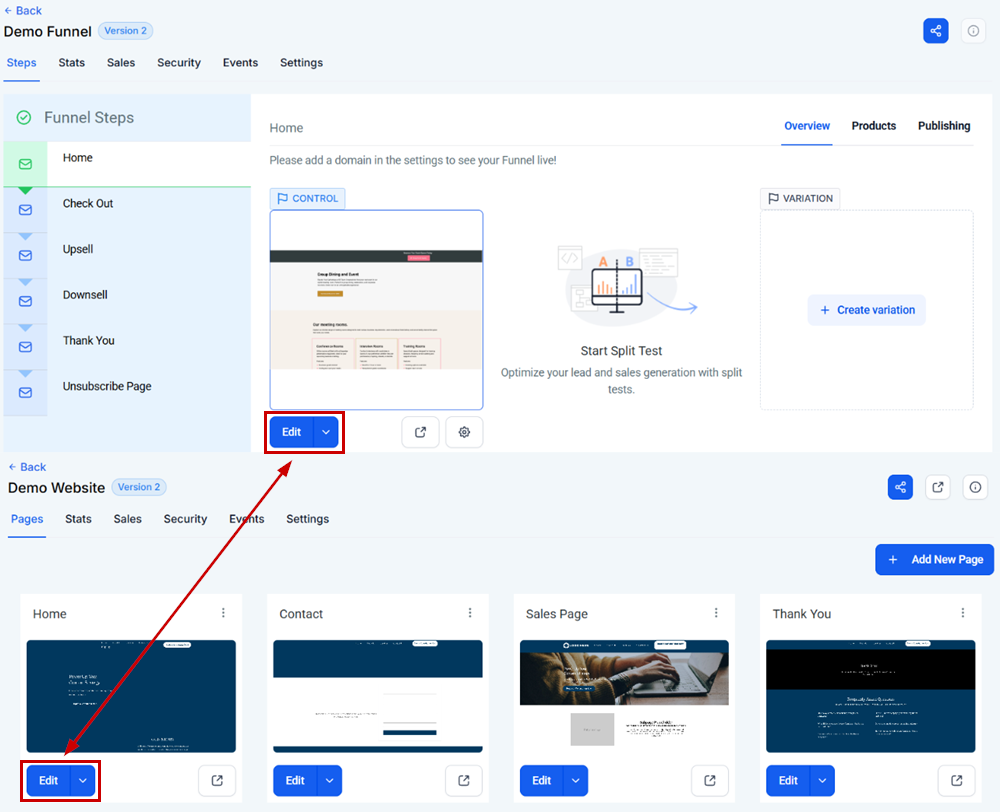
Task: Click the Sales Page thumbnail preview
Action: pyautogui.click(x=624, y=696)
